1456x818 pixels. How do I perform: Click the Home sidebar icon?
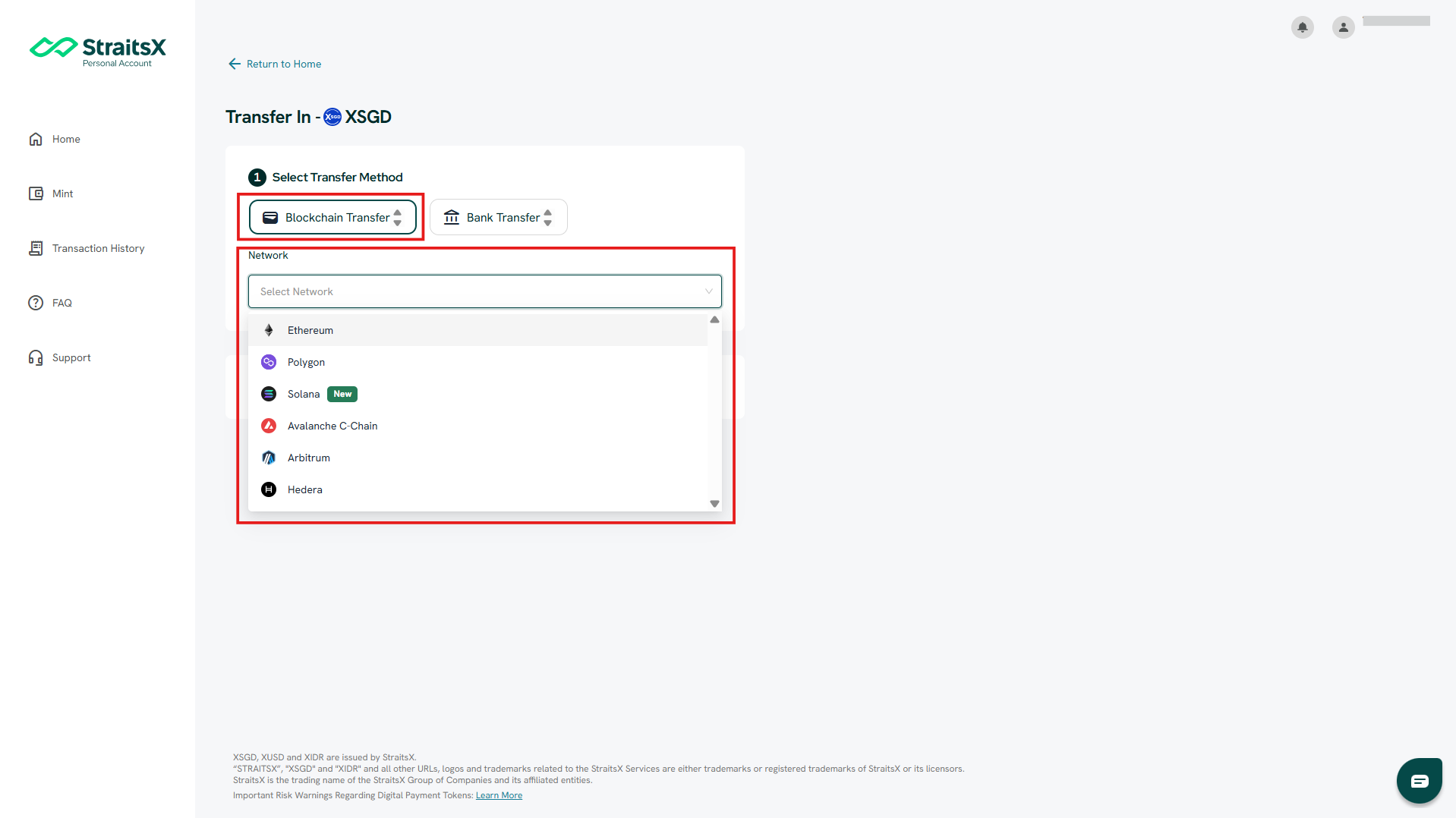pos(36,139)
